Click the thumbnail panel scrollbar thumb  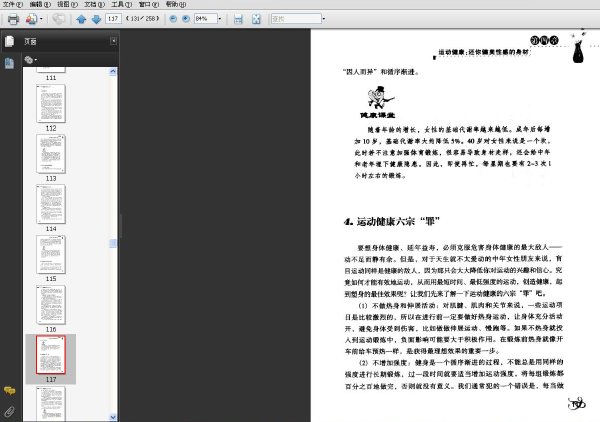[x=113, y=243]
